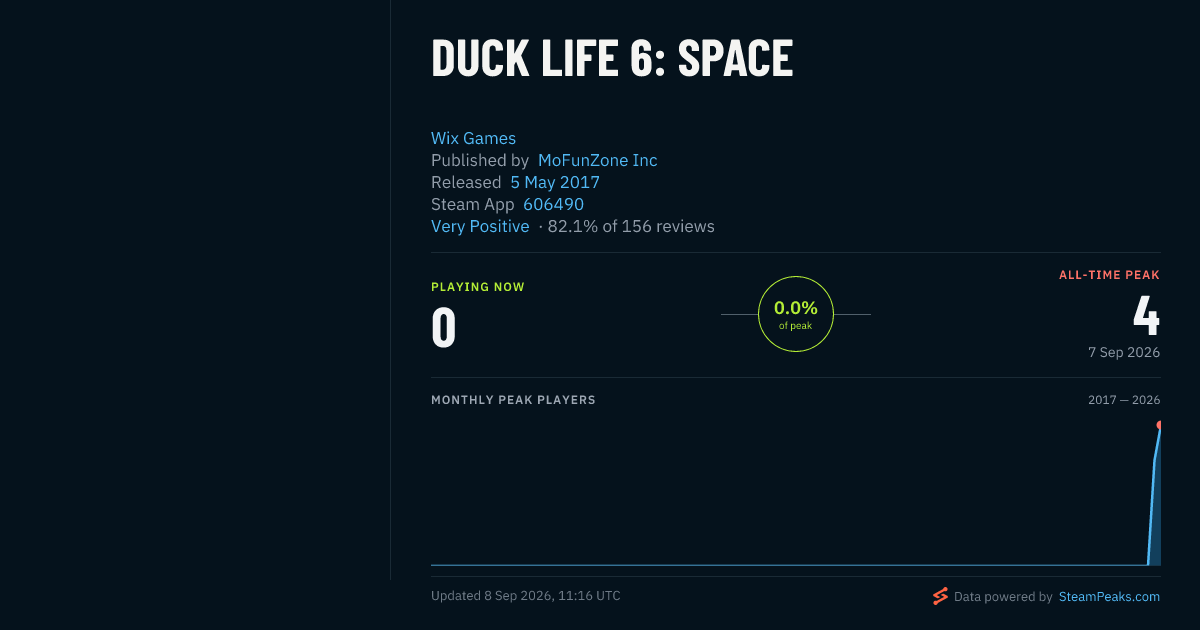Image resolution: width=1200 pixels, height=630 pixels.
Task: Click the SteamPeaks logo icon
Action: click(940, 596)
